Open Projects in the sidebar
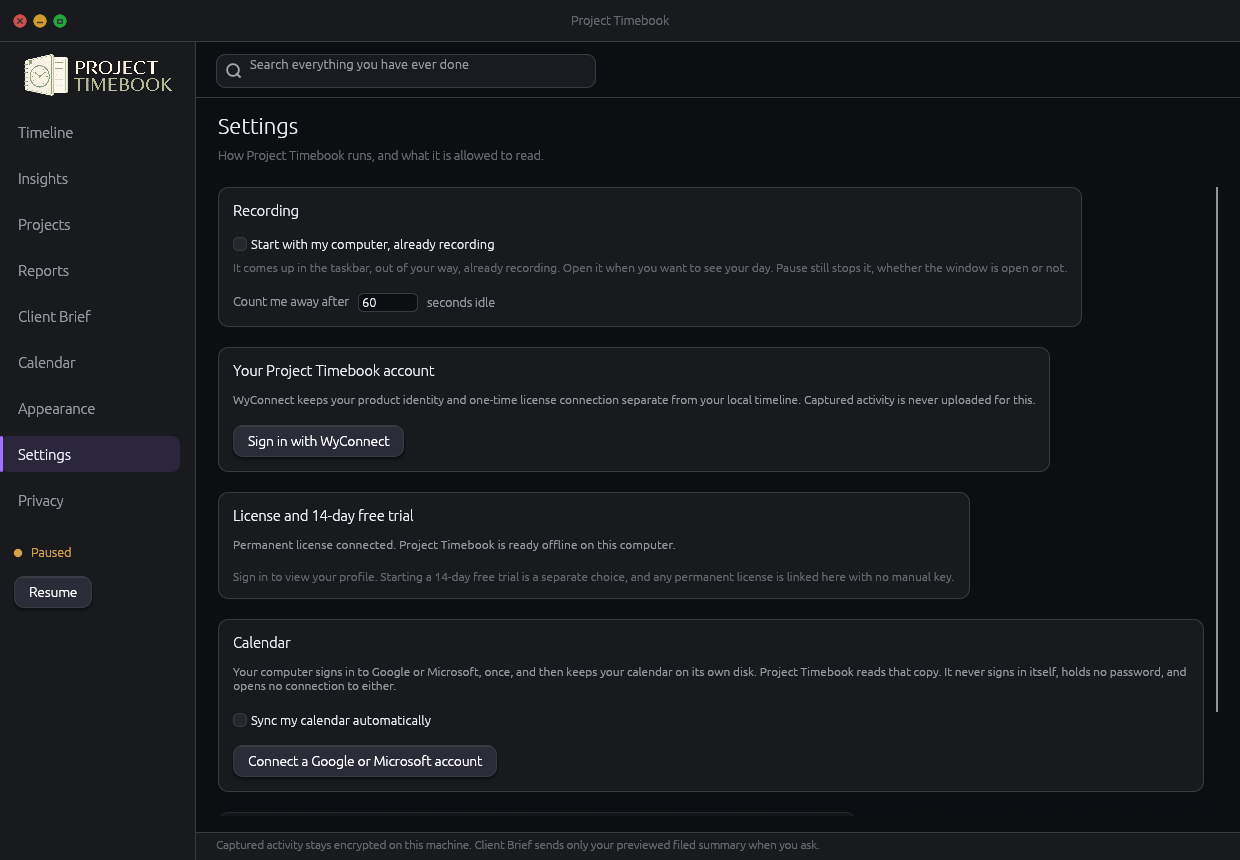The image size is (1240, 860). [x=91, y=225]
